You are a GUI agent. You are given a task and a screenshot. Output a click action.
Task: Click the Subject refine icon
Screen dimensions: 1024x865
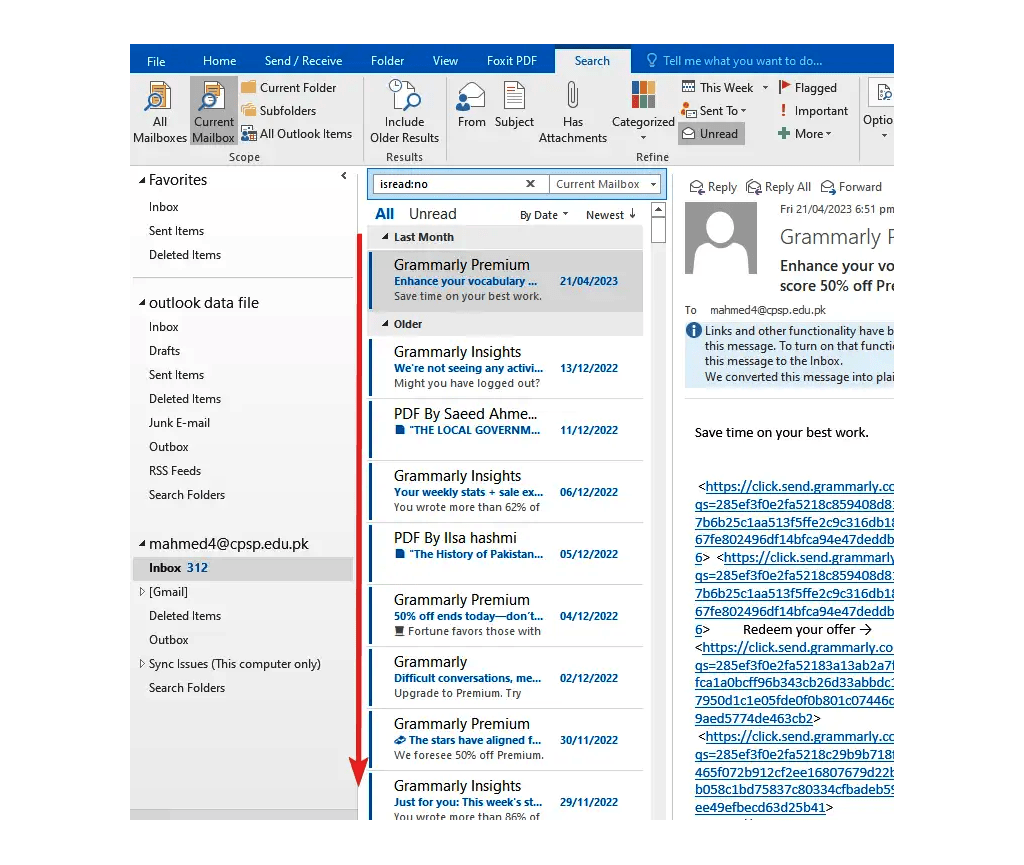514,104
